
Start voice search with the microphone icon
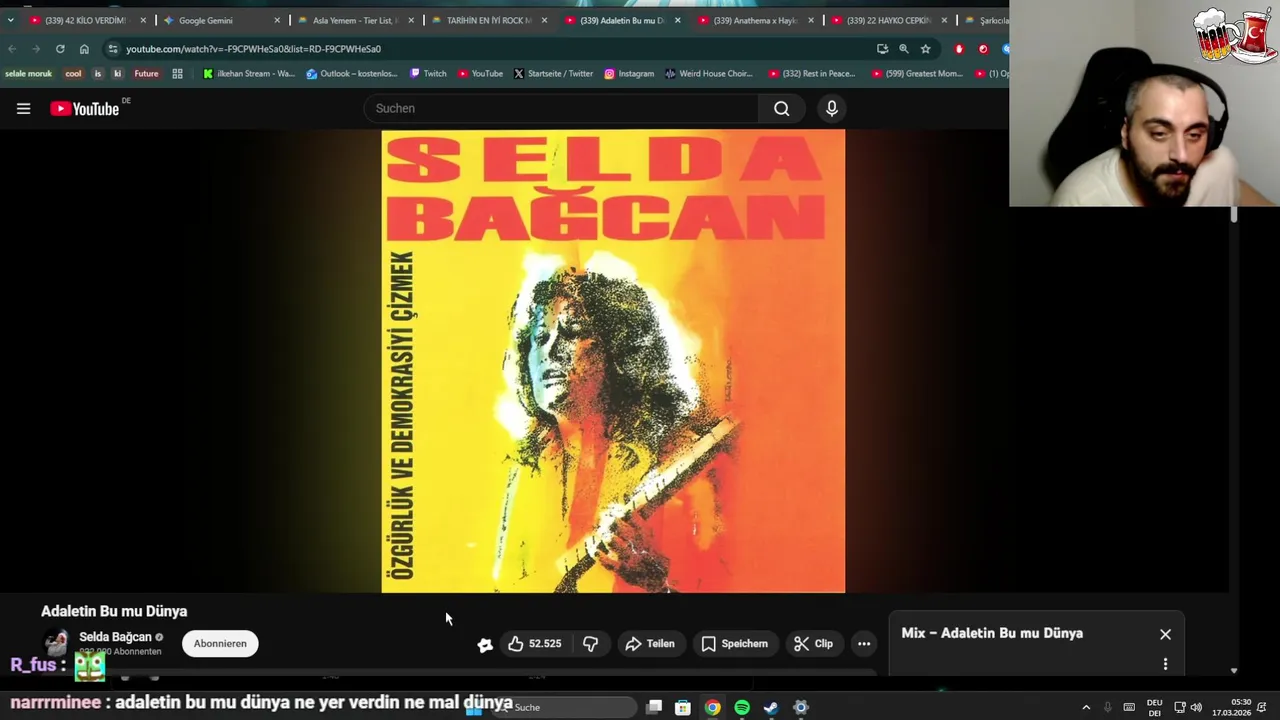[x=832, y=108]
